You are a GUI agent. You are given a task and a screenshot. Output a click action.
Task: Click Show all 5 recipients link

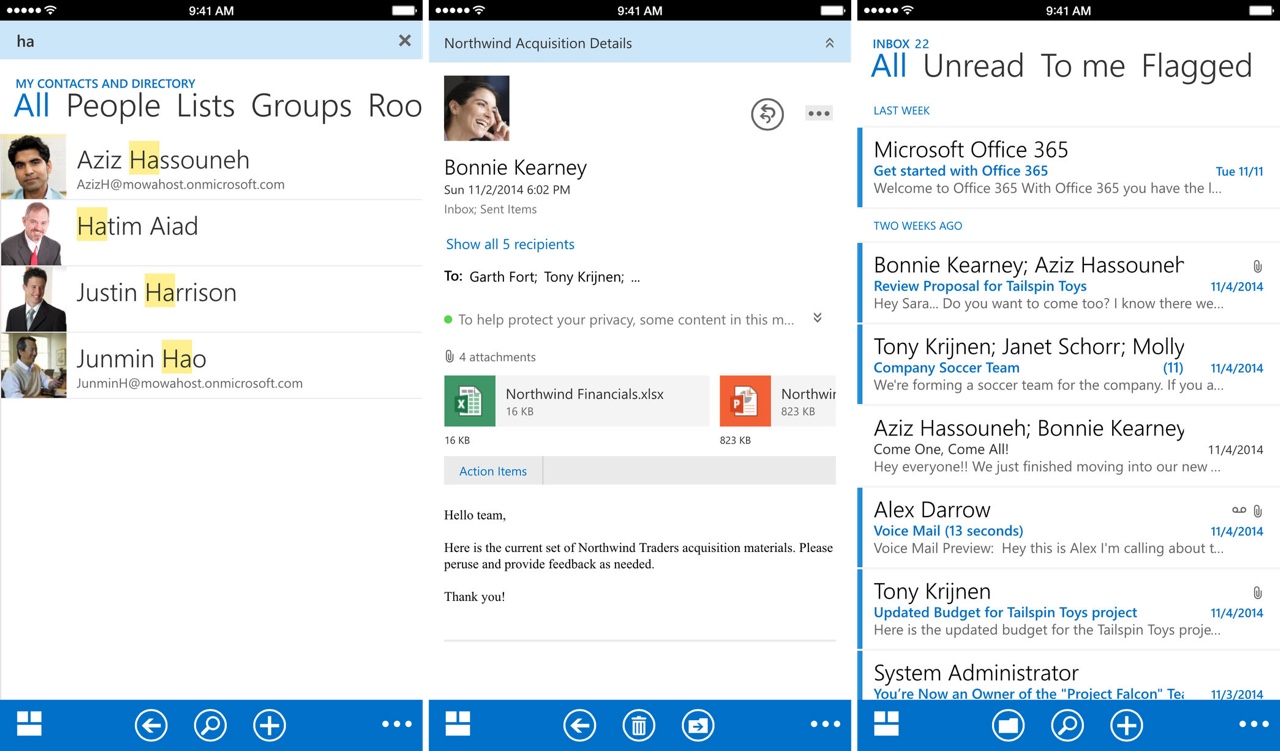click(x=510, y=244)
